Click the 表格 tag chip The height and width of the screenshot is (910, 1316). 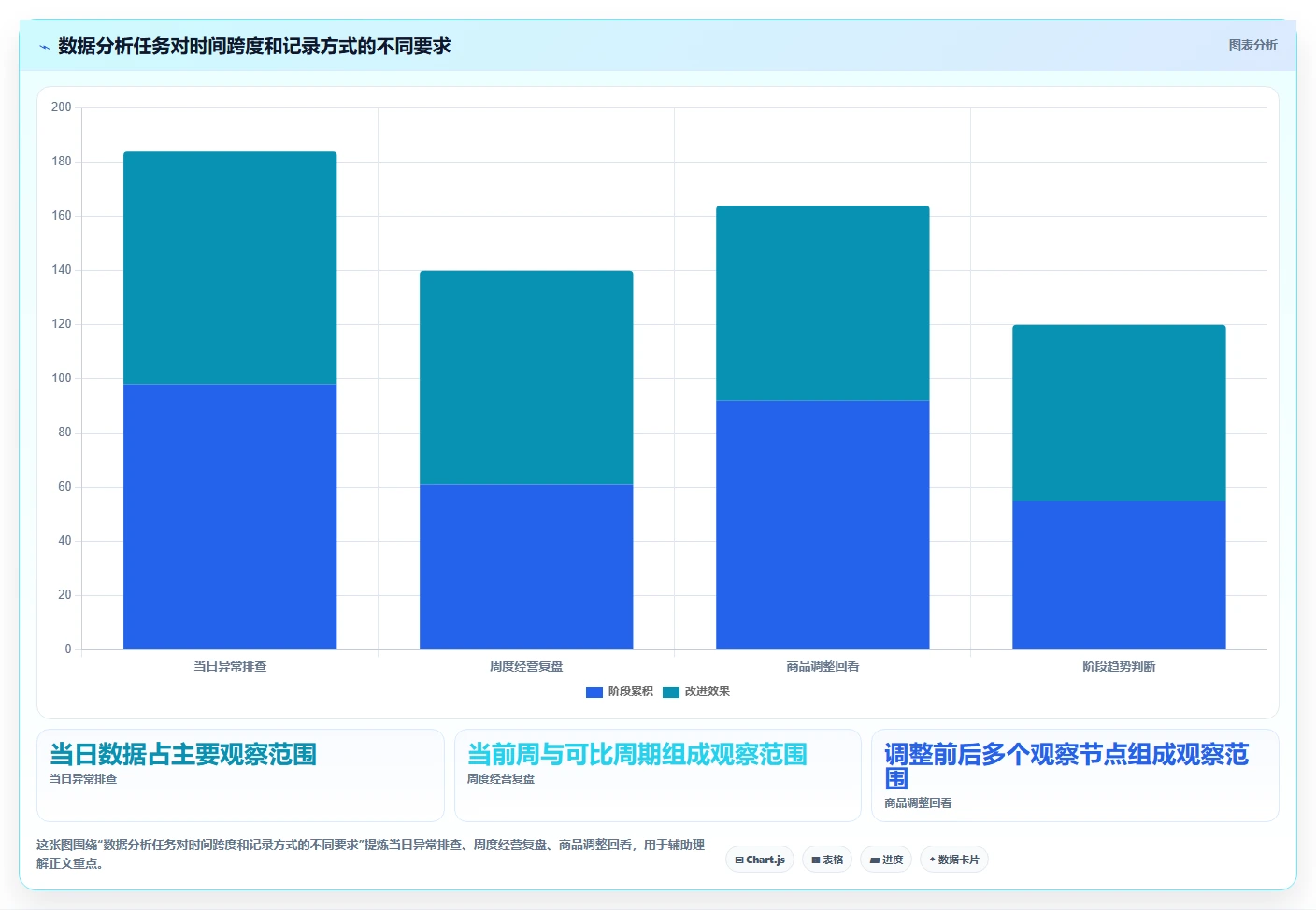click(x=827, y=860)
